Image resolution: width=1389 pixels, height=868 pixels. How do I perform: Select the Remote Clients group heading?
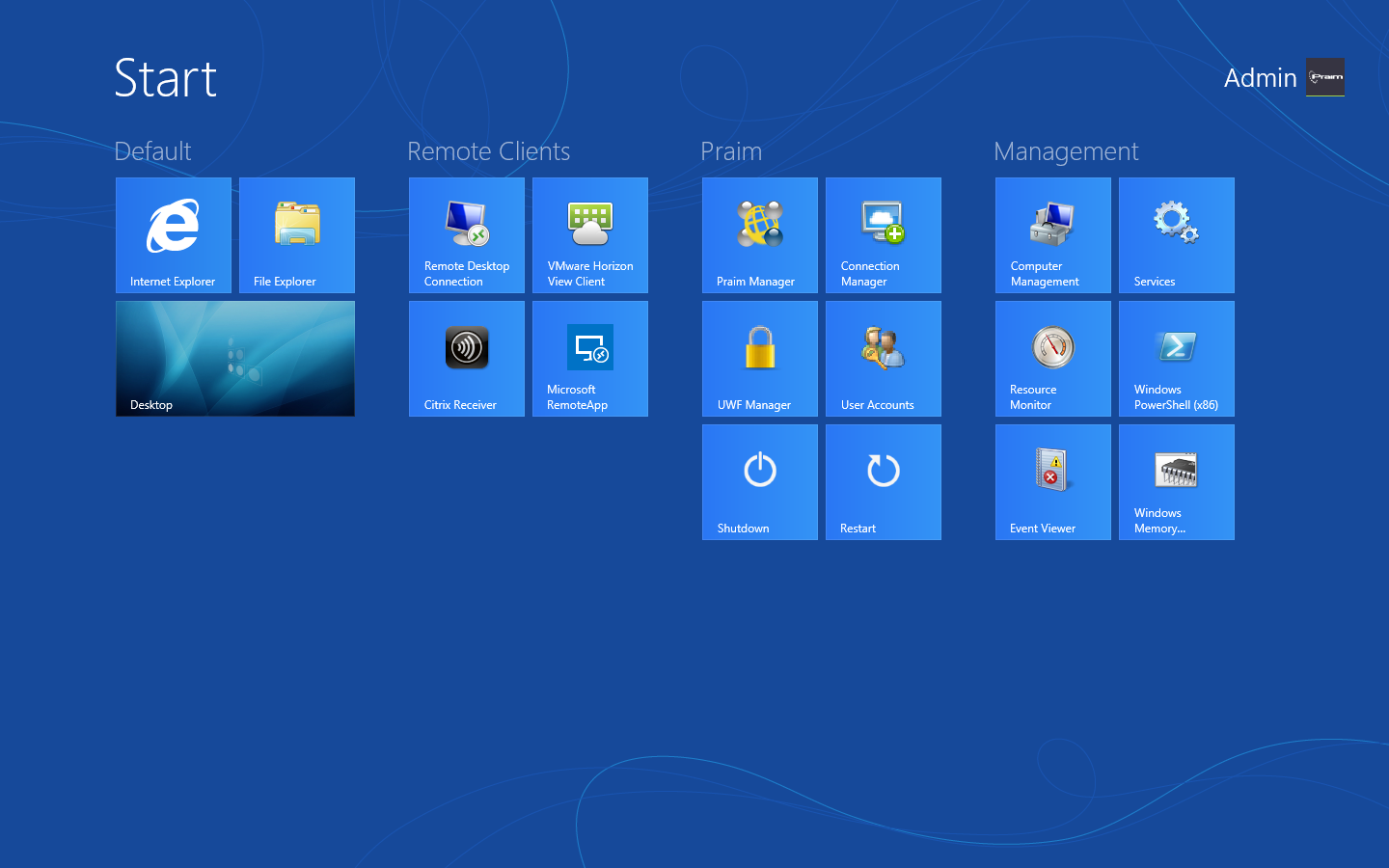pos(488,151)
